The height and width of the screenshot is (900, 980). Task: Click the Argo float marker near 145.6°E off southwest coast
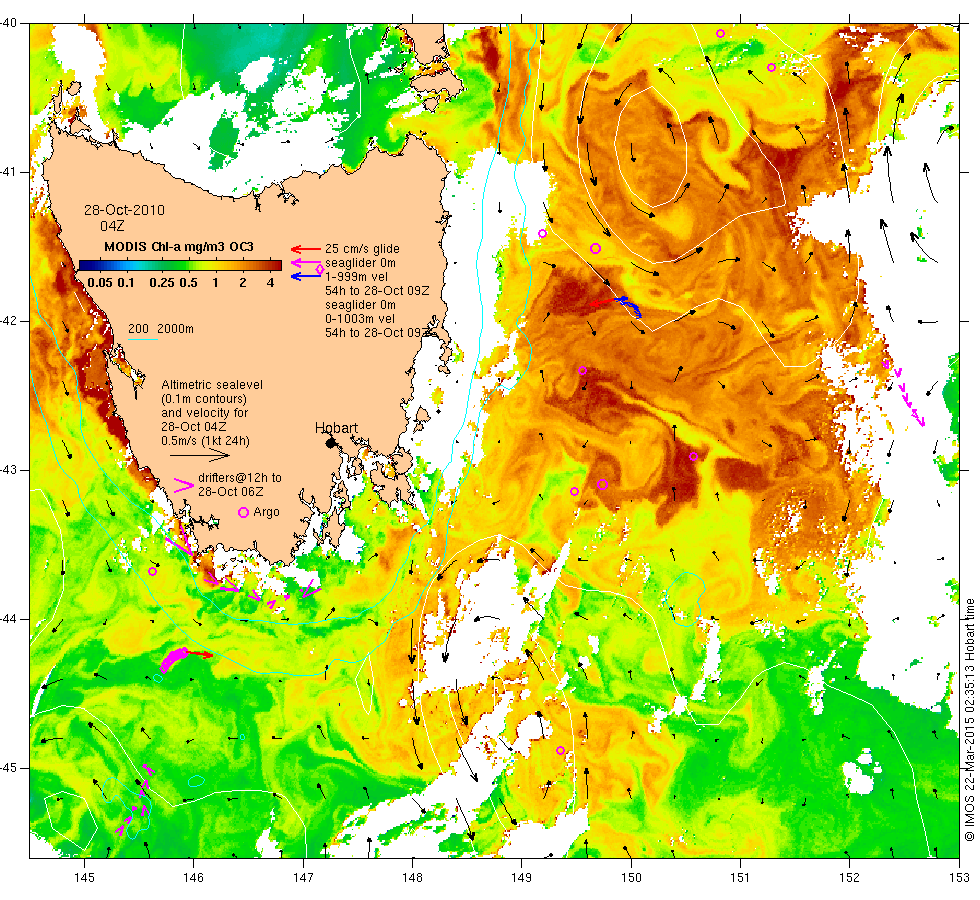pos(152,571)
